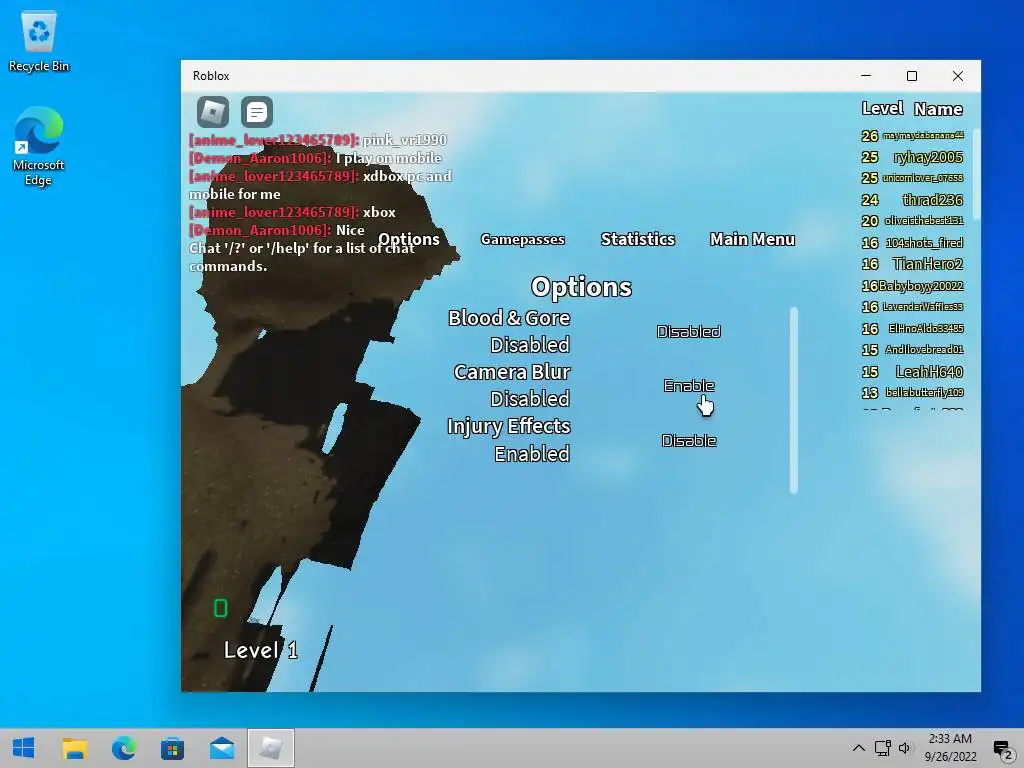Open the volume tray icon

coord(905,748)
